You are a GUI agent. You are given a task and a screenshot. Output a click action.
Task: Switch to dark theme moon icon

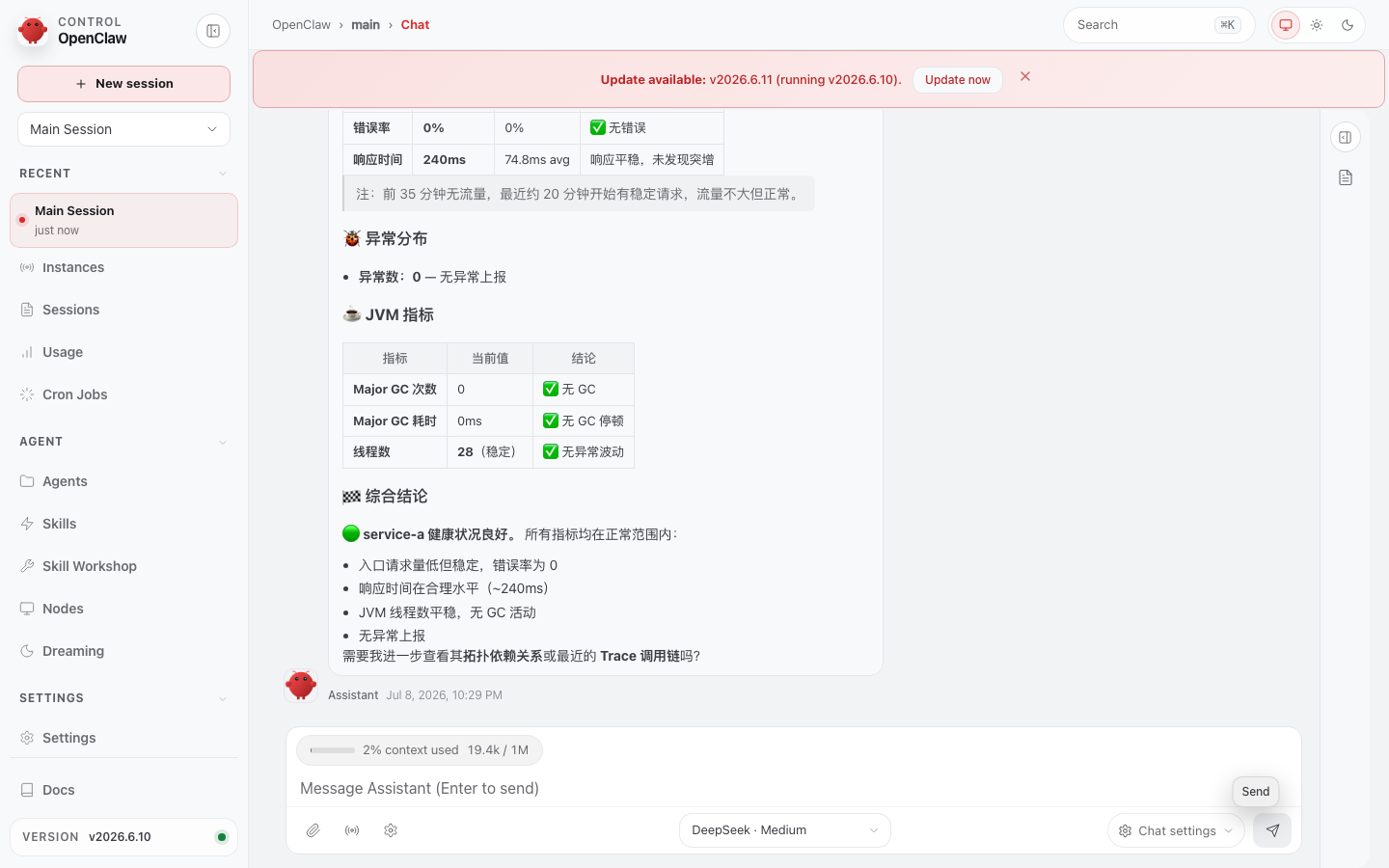pos(1348,25)
